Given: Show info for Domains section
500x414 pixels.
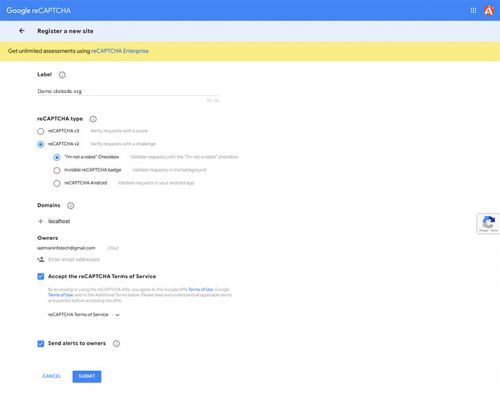Looking at the screenshot, I should pos(71,206).
